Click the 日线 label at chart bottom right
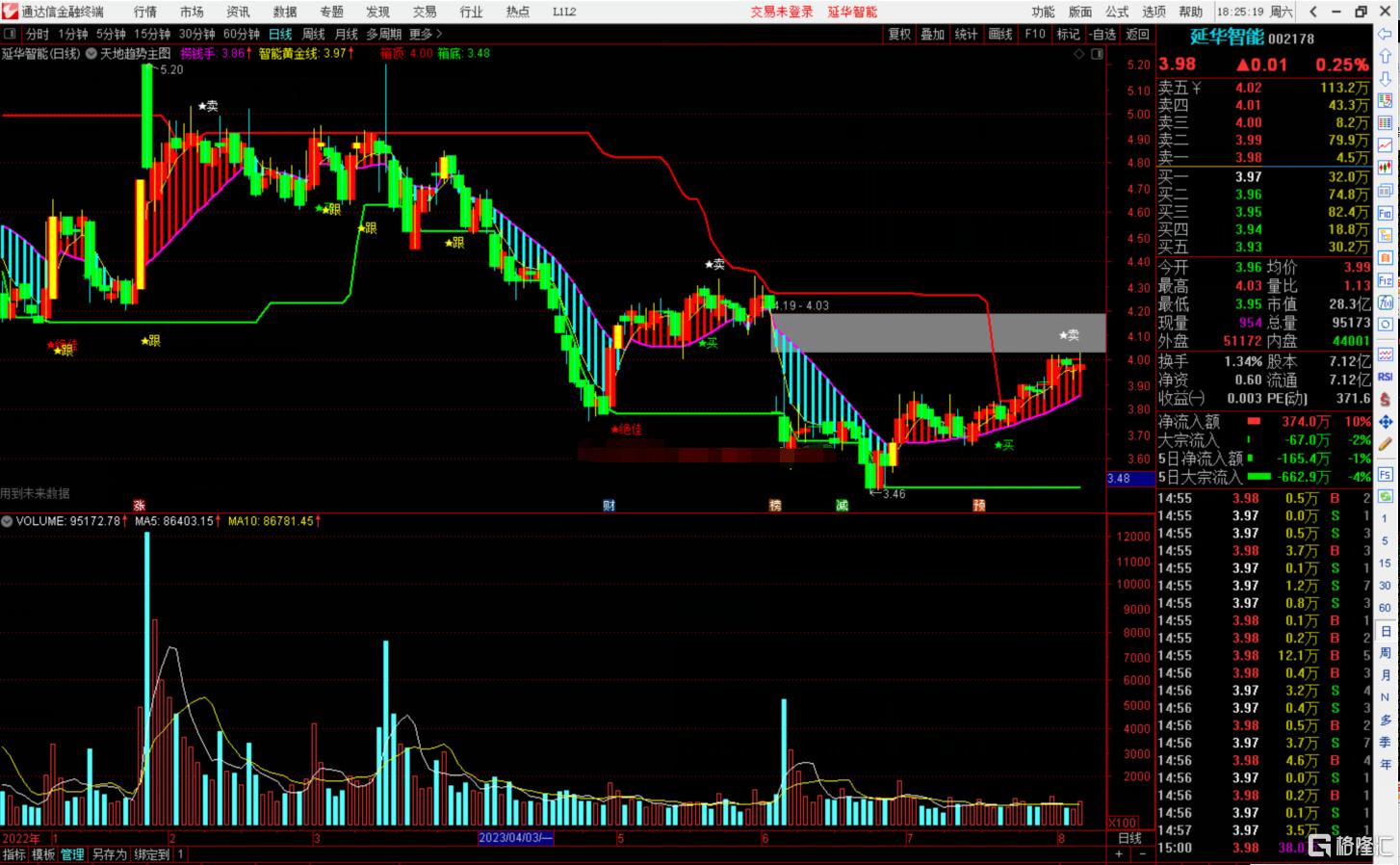The height and width of the screenshot is (865, 1400). pos(1129,838)
